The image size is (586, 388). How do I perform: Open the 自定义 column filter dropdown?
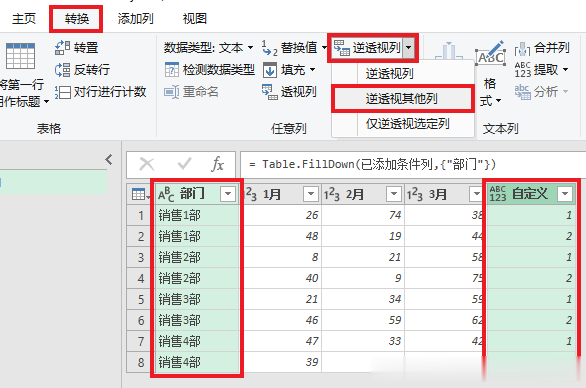(x=565, y=194)
